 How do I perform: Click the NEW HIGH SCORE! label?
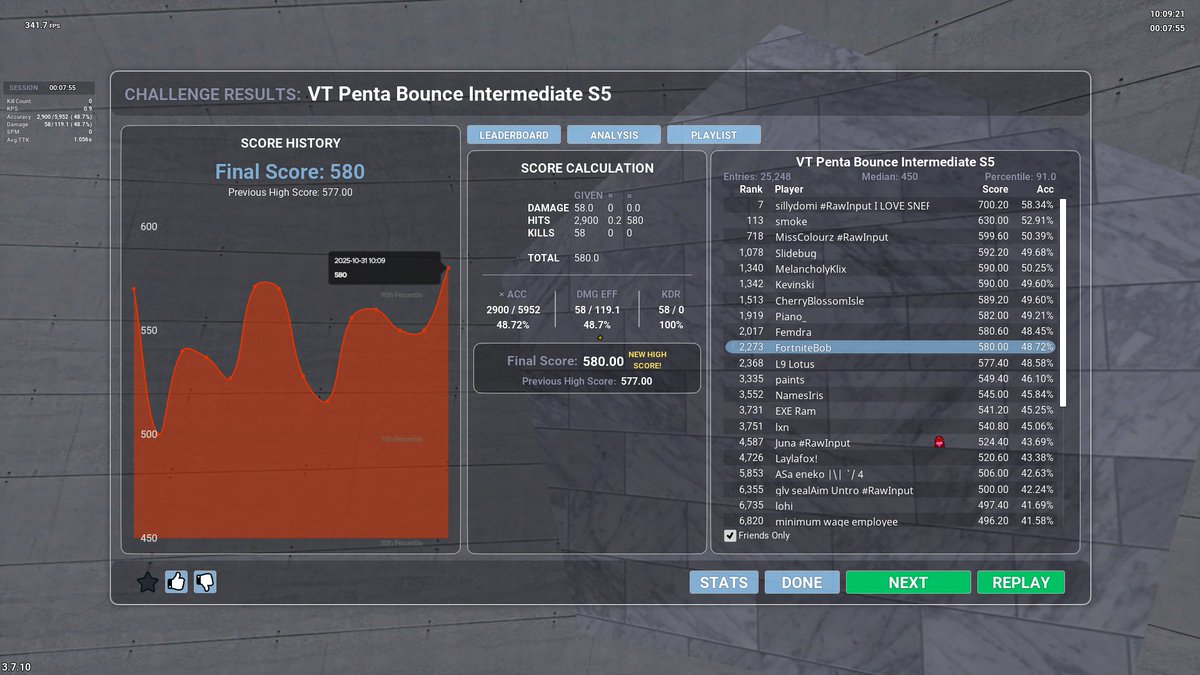647,360
